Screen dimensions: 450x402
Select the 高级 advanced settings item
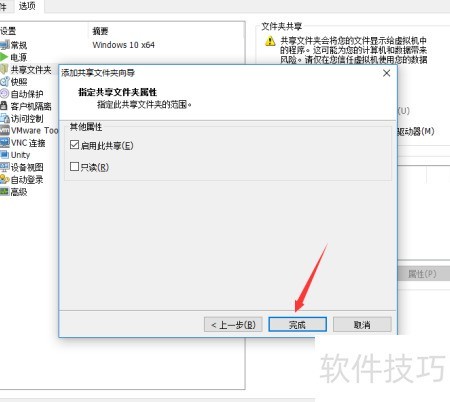pos(14,192)
